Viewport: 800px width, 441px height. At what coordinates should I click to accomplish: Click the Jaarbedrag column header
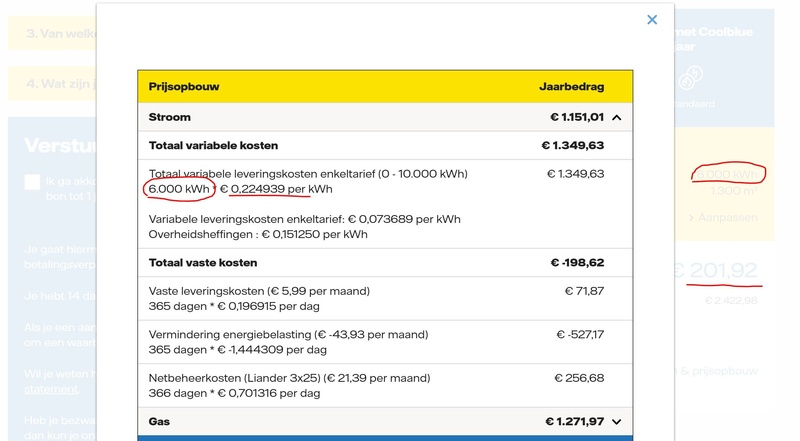pos(569,87)
